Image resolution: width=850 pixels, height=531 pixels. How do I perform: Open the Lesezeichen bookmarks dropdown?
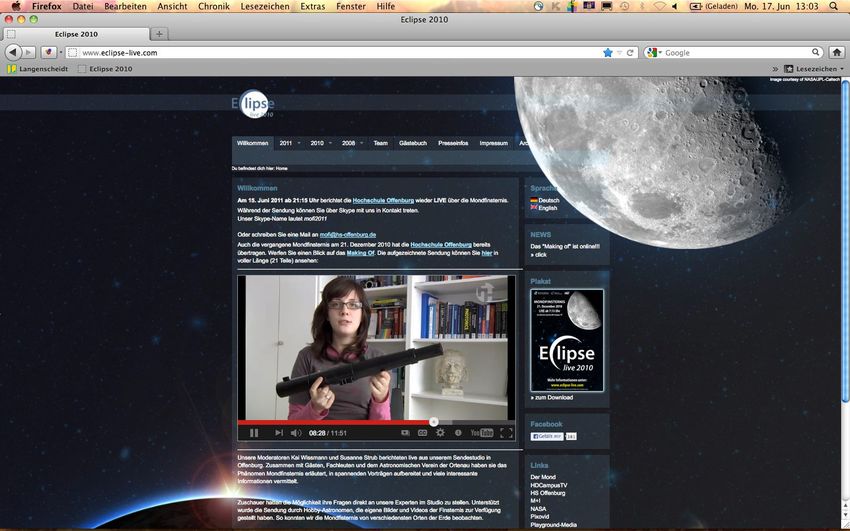tap(814, 69)
